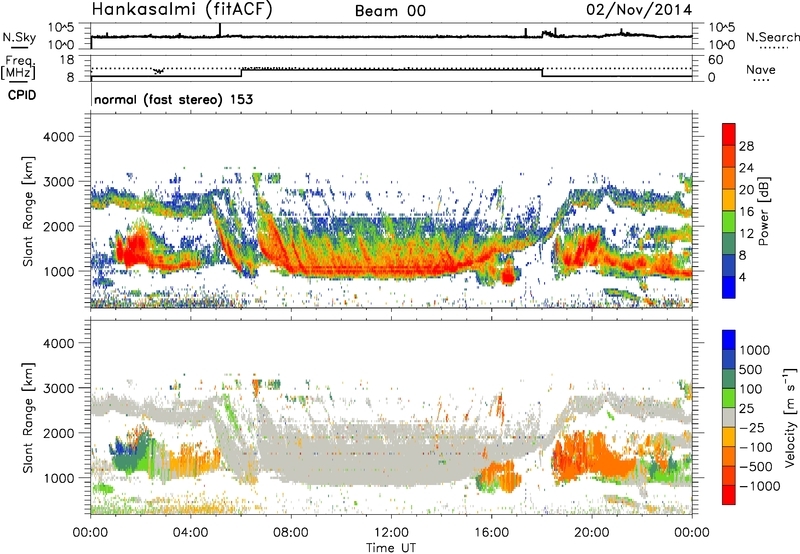Click the '60' Nave axis tick
Viewport: 800px width, 554px height.
(x=715, y=60)
